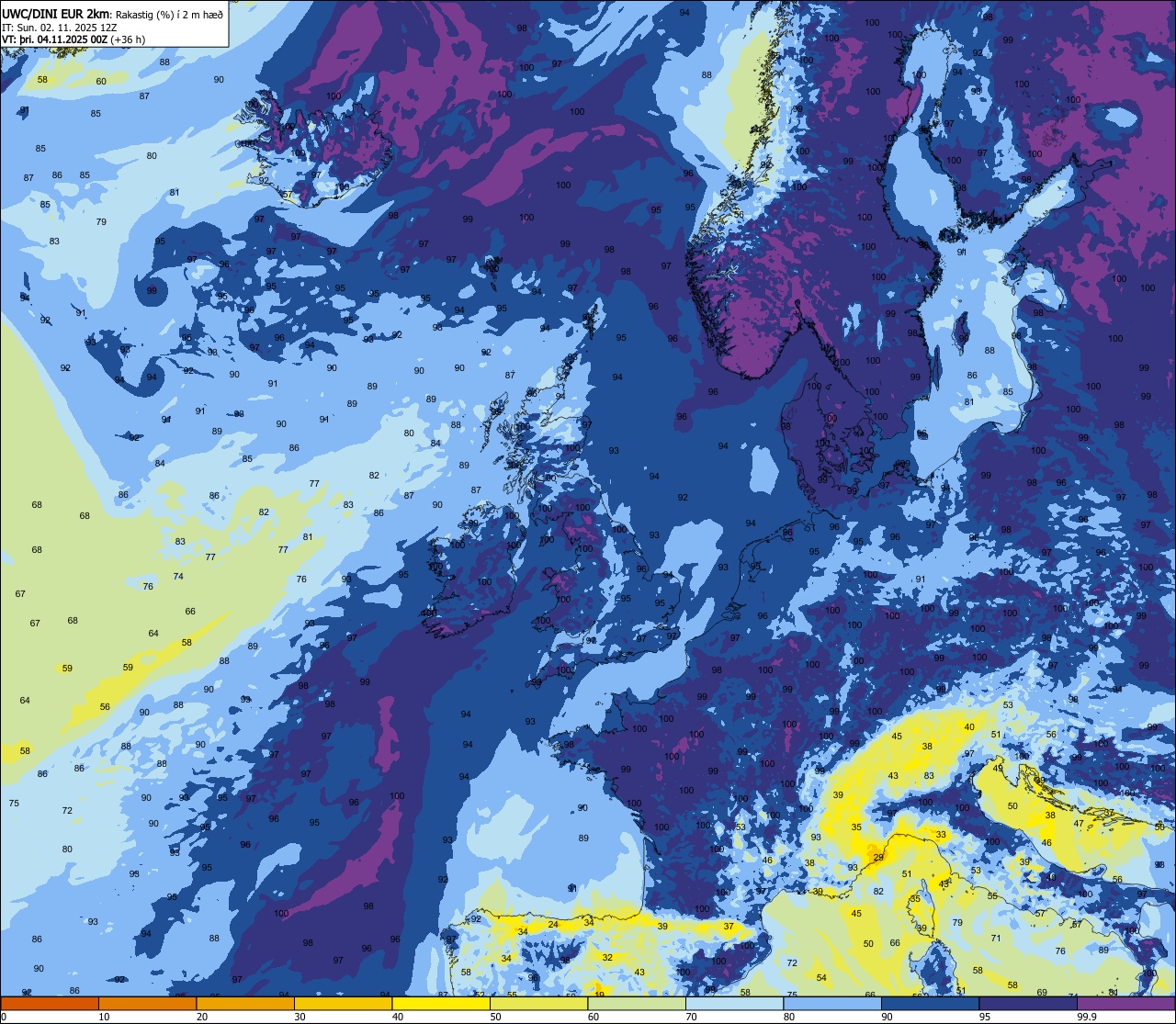This screenshot has height=1024, width=1176.
Task: Pick the dark orange 0–10 legend color
Action: (50, 1003)
